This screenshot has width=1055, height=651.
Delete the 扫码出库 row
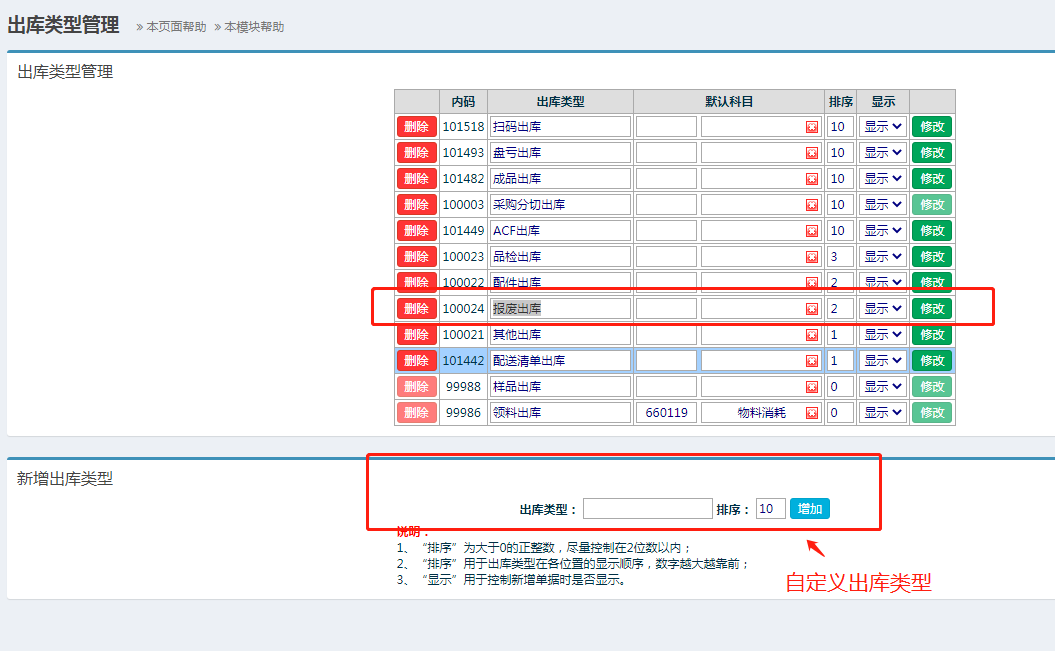click(417, 127)
